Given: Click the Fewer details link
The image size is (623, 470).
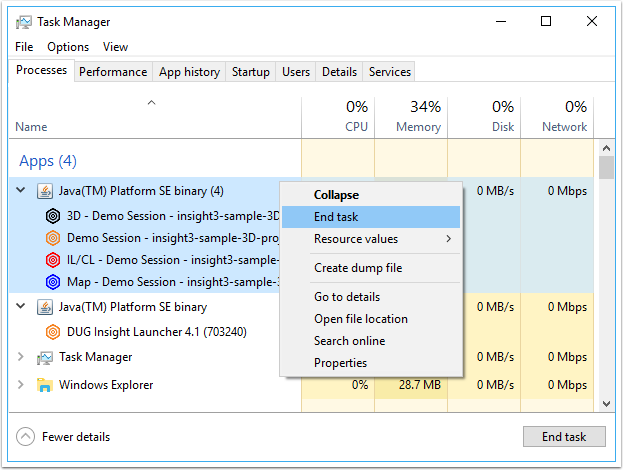Looking at the screenshot, I should tap(76, 437).
